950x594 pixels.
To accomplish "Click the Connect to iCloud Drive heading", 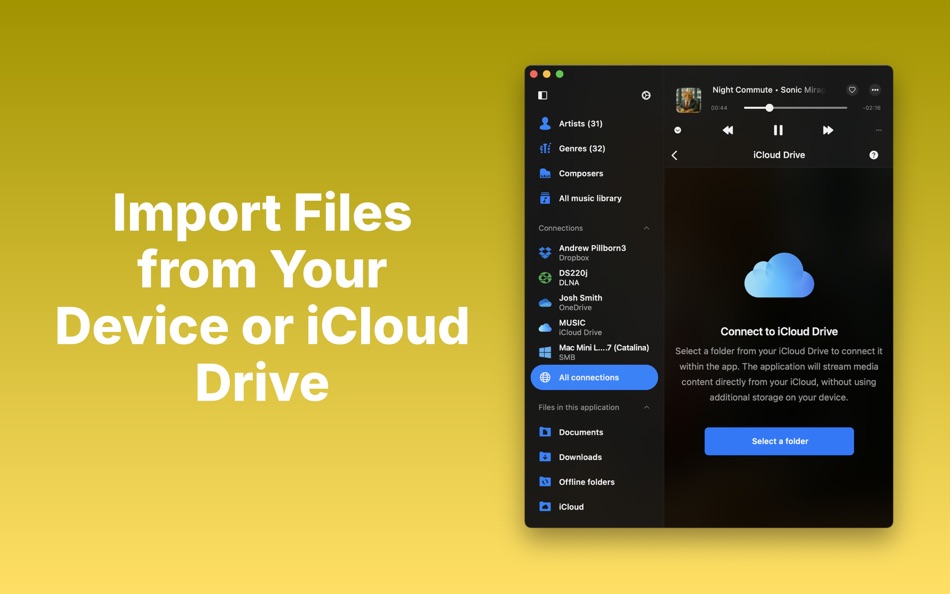I will click(x=779, y=332).
